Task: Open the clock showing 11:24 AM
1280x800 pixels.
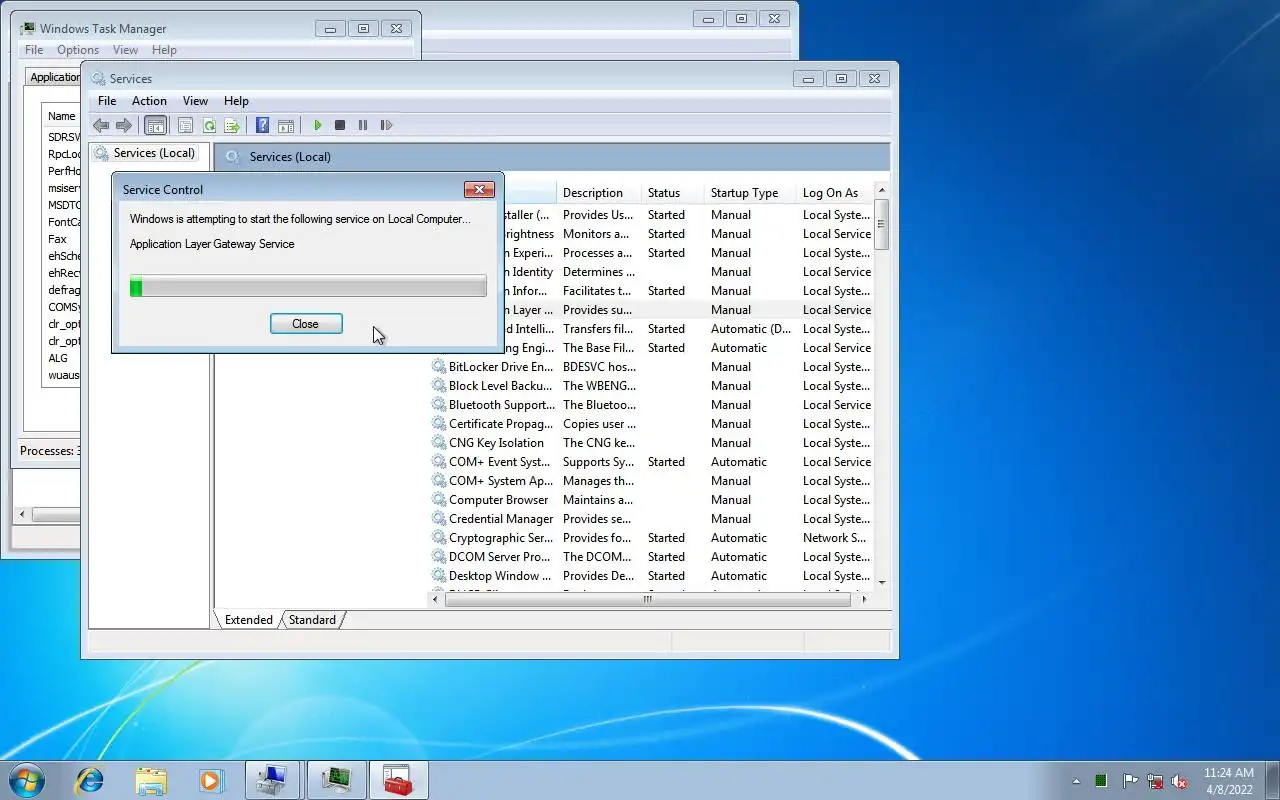Action: 1228,781
